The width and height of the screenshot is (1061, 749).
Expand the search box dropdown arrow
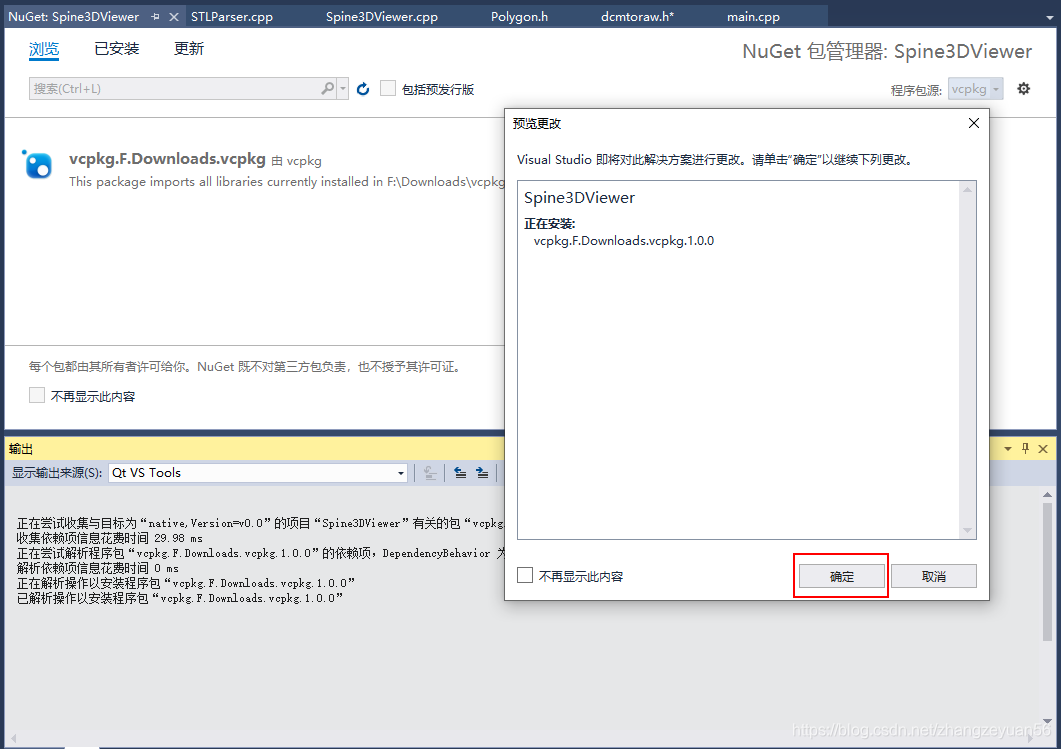click(x=342, y=88)
